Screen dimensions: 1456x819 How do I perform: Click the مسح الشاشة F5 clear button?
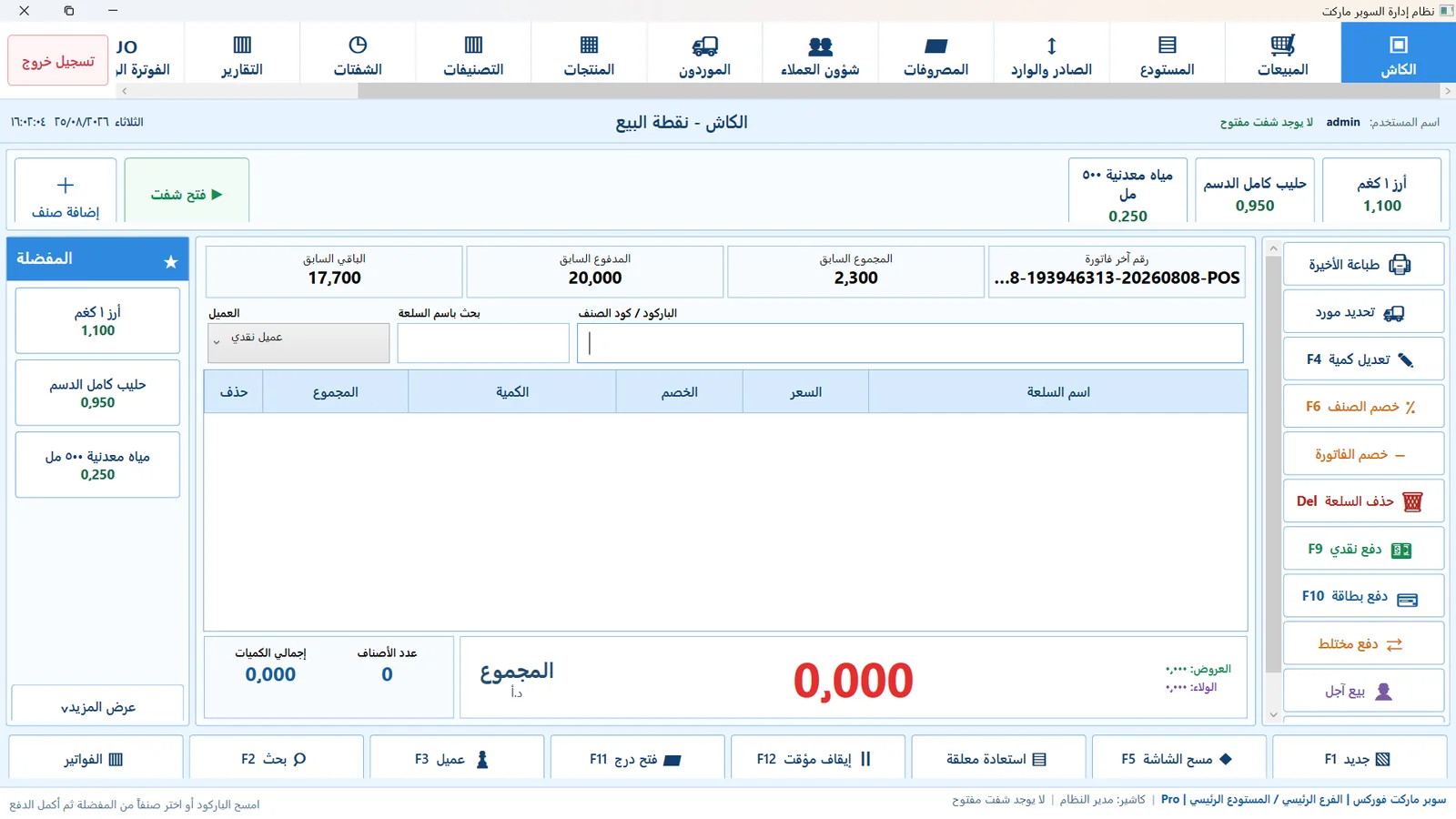click(1179, 758)
